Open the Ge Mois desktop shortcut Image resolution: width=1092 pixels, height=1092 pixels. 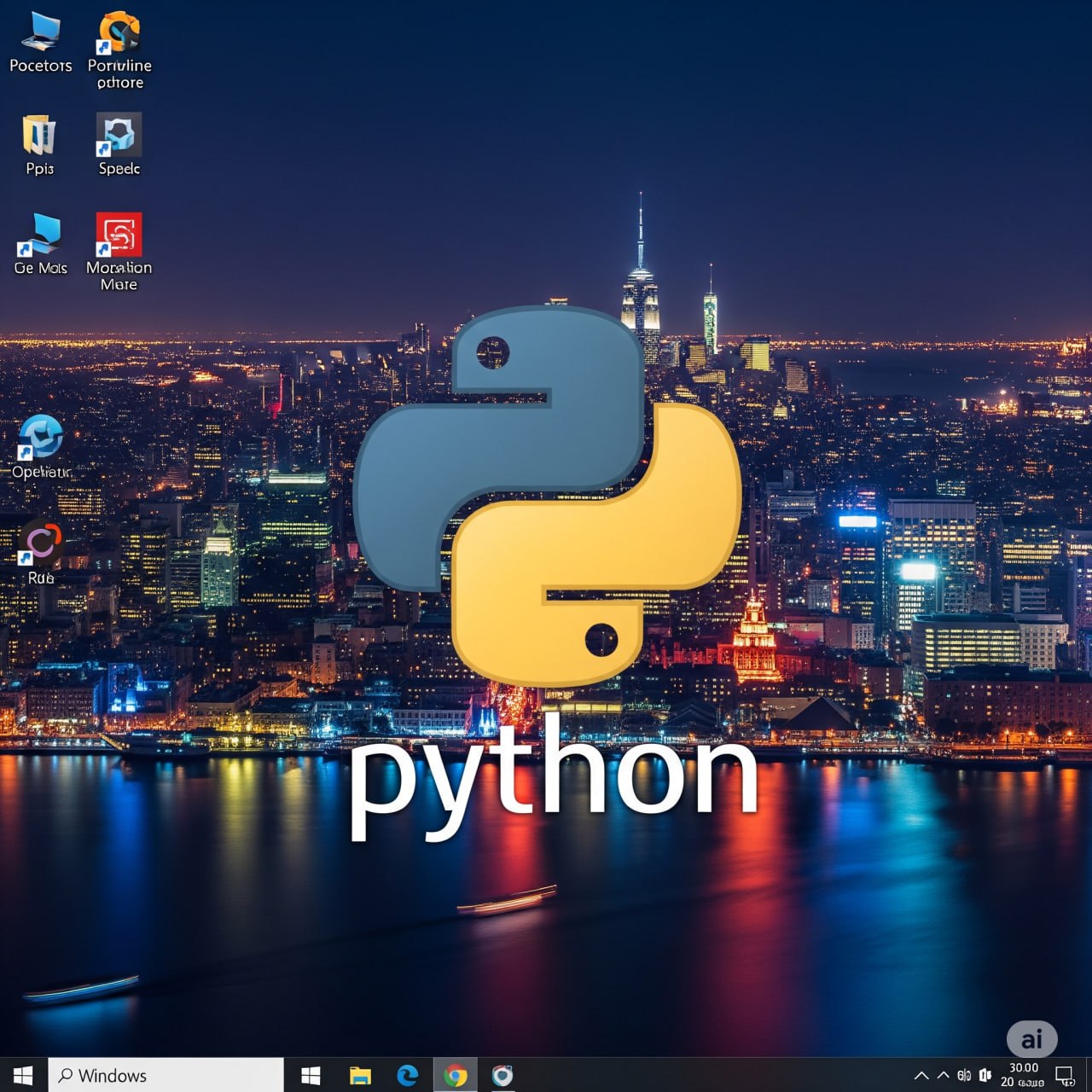point(40,236)
